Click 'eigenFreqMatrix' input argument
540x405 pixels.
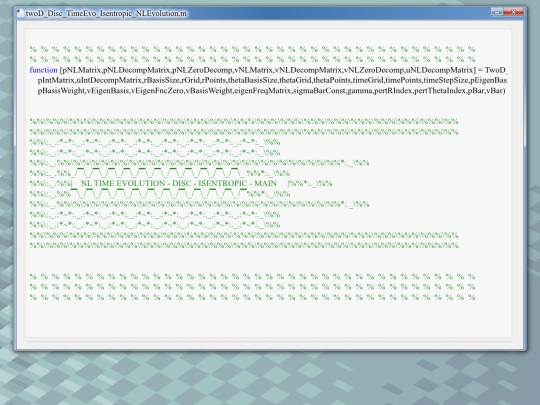263,91
